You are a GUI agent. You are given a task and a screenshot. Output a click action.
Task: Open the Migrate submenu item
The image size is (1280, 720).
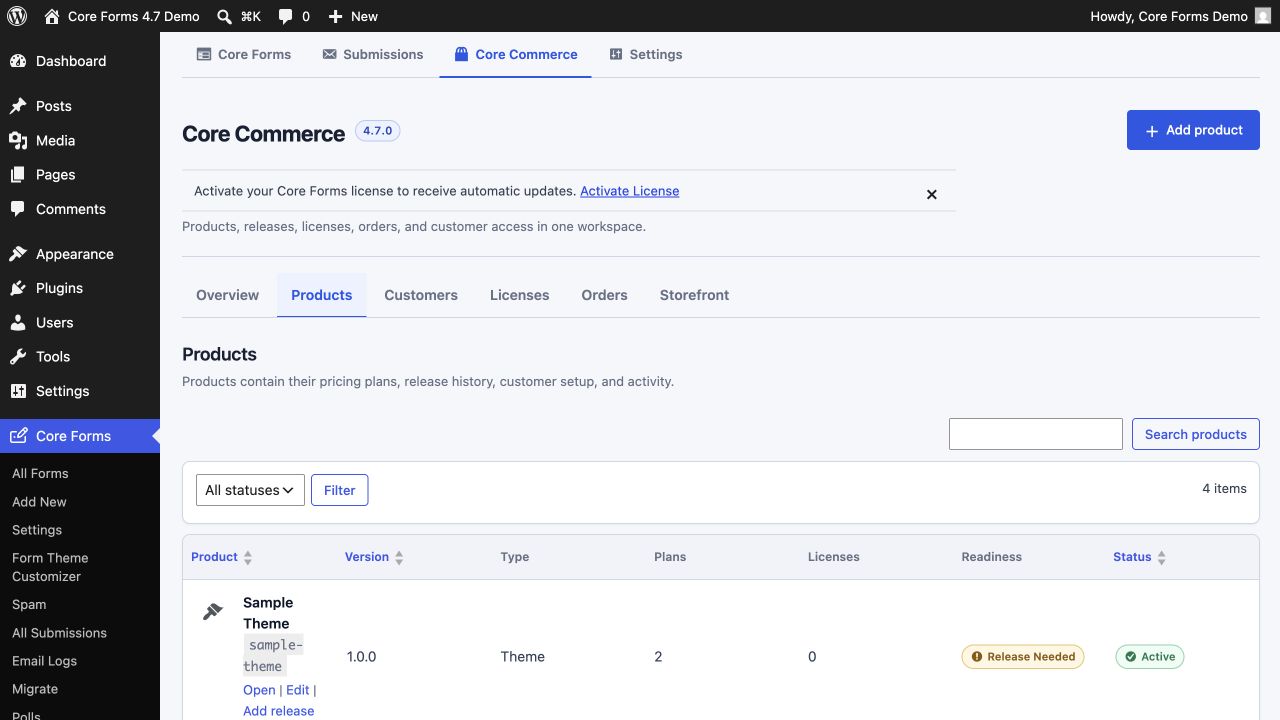[35, 689]
